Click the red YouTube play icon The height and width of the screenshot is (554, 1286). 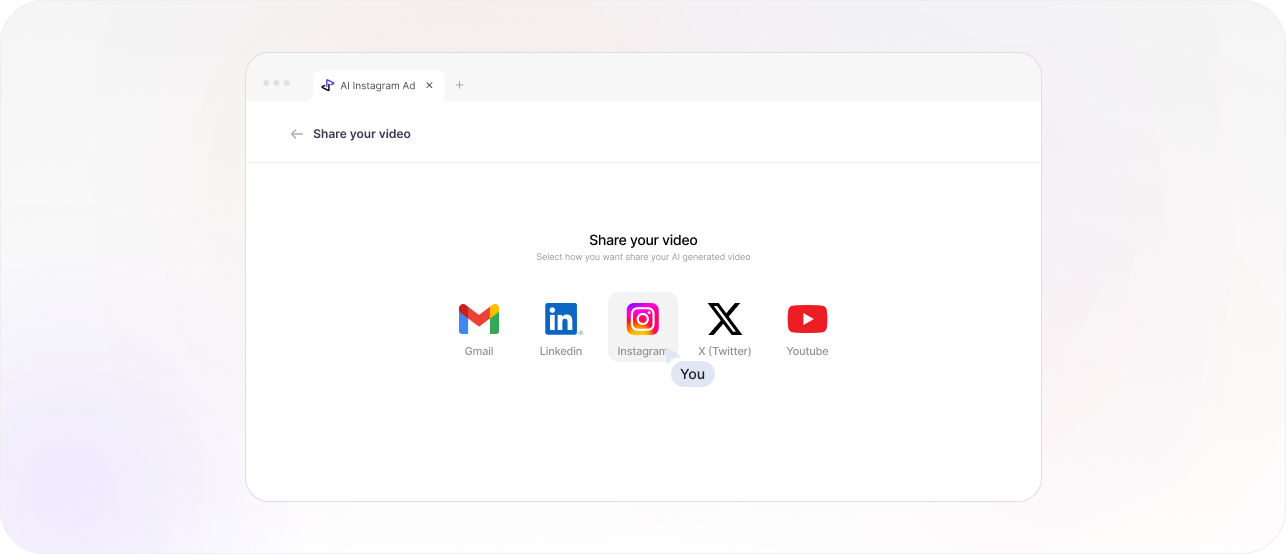point(807,319)
